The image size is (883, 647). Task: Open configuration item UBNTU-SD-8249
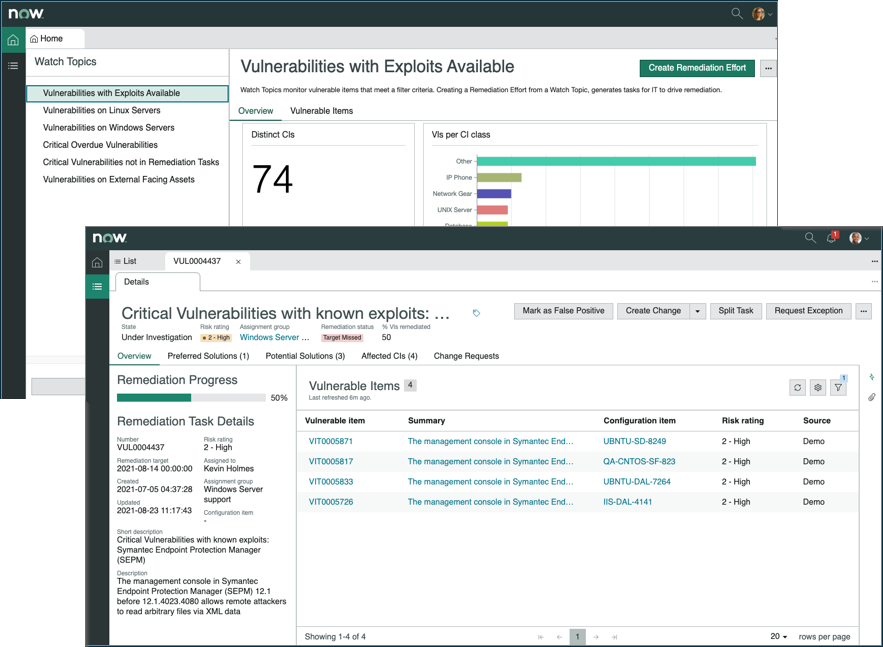(635, 441)
